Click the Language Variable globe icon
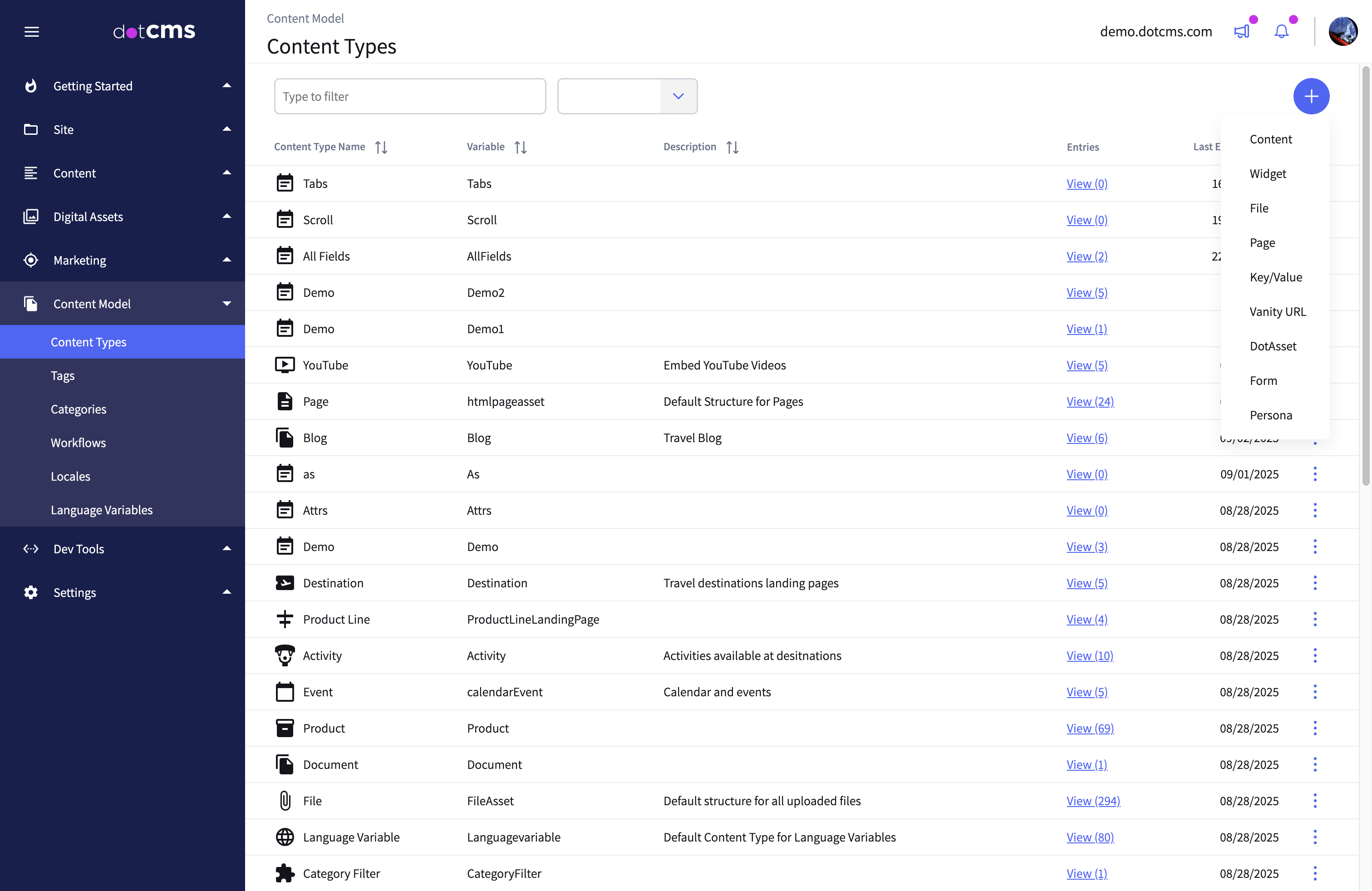The width and height of the screenshot is (1372, 891). (285, 837)
